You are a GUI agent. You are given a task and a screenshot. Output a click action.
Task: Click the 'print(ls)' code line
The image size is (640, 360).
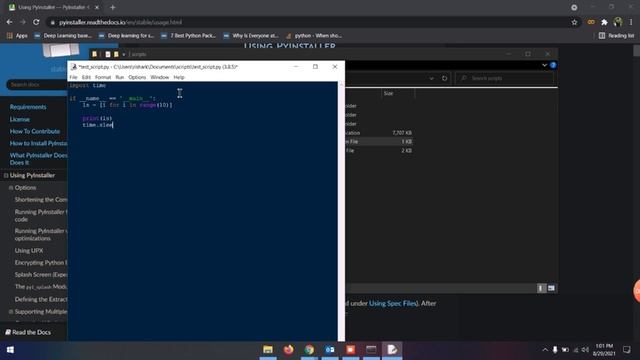click(97, 118)
